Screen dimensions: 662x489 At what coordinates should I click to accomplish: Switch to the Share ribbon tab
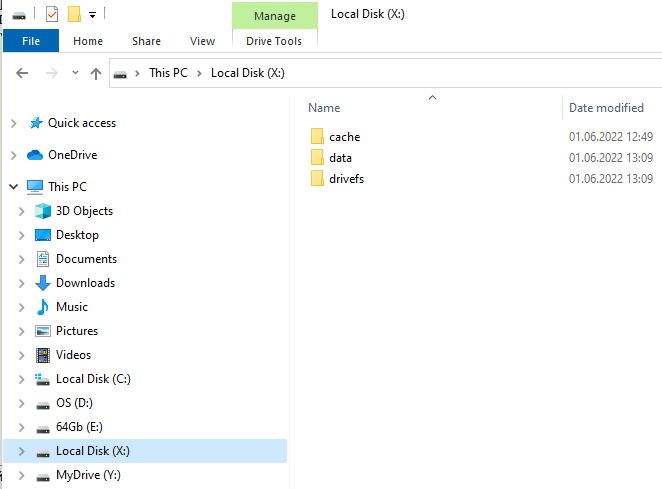click(147, 41)
